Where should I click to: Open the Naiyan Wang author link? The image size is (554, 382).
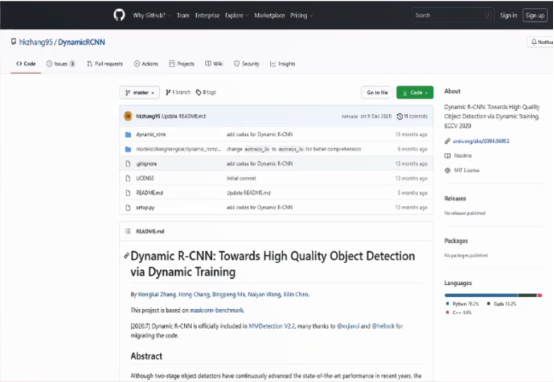pos(264,294)
